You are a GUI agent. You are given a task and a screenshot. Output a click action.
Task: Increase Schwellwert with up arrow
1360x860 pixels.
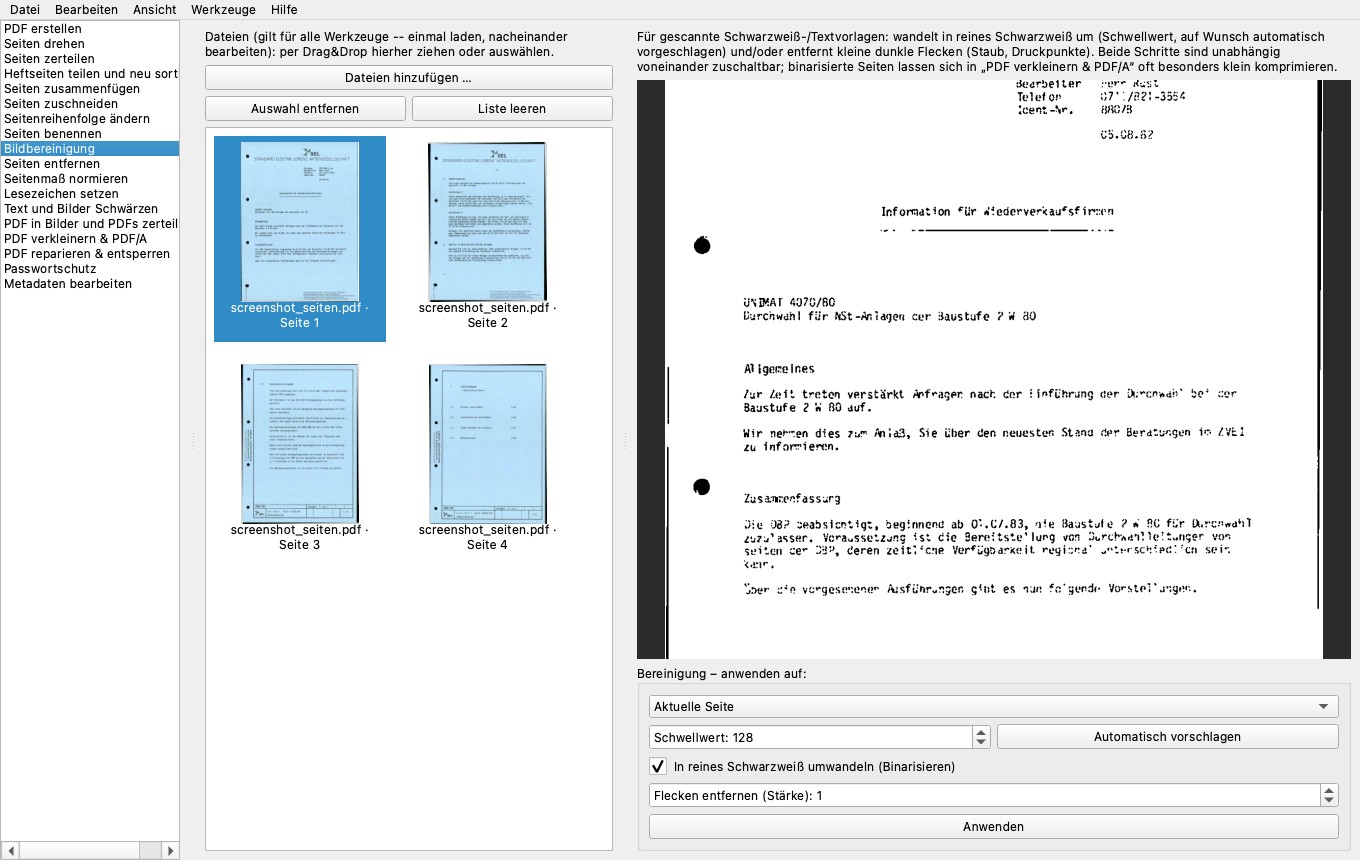(x=981, y=732)
